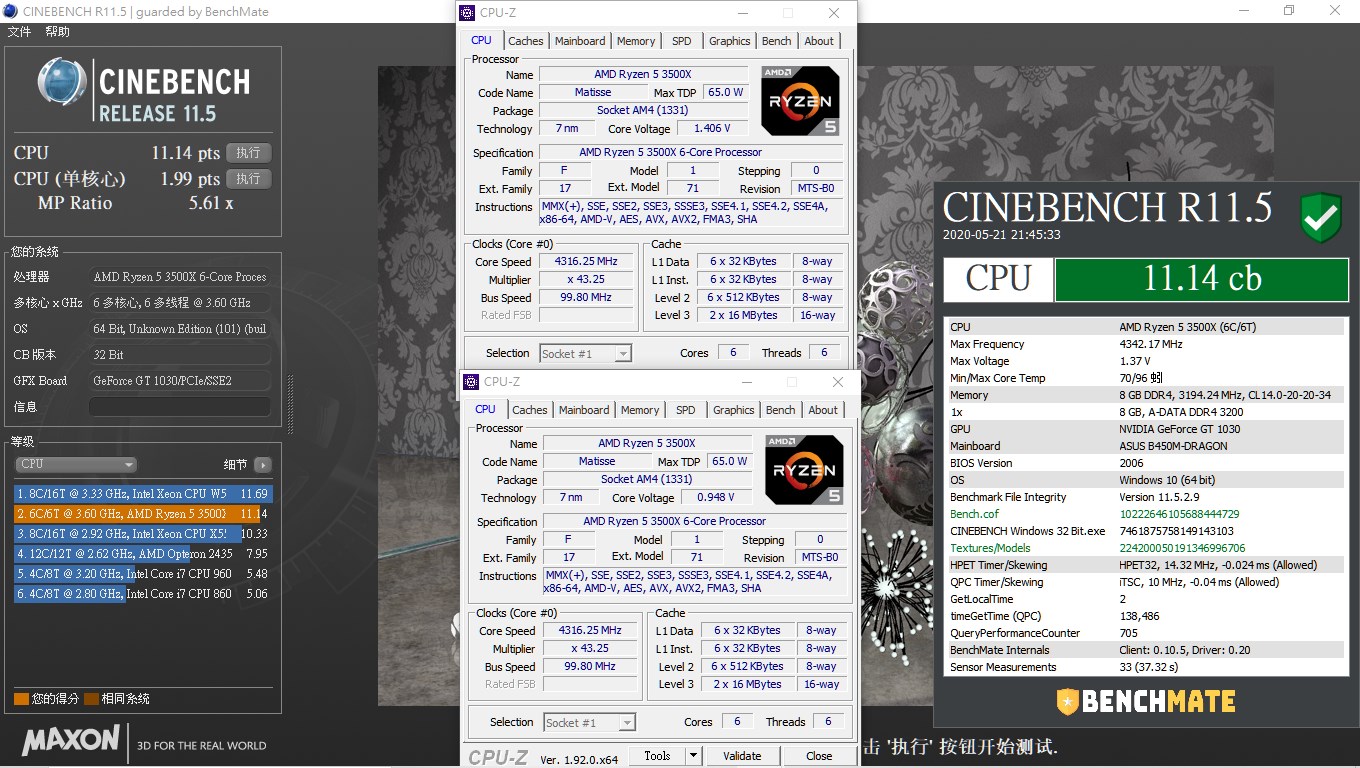
Task: Click the green shield checkmark in BenchMate
Action: pyautogui.click(x=1320, y=218)
